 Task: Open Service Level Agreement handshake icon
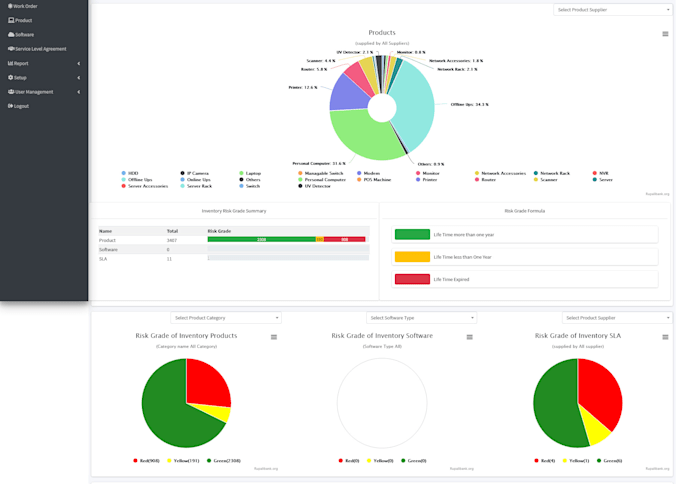coord(11,49)
